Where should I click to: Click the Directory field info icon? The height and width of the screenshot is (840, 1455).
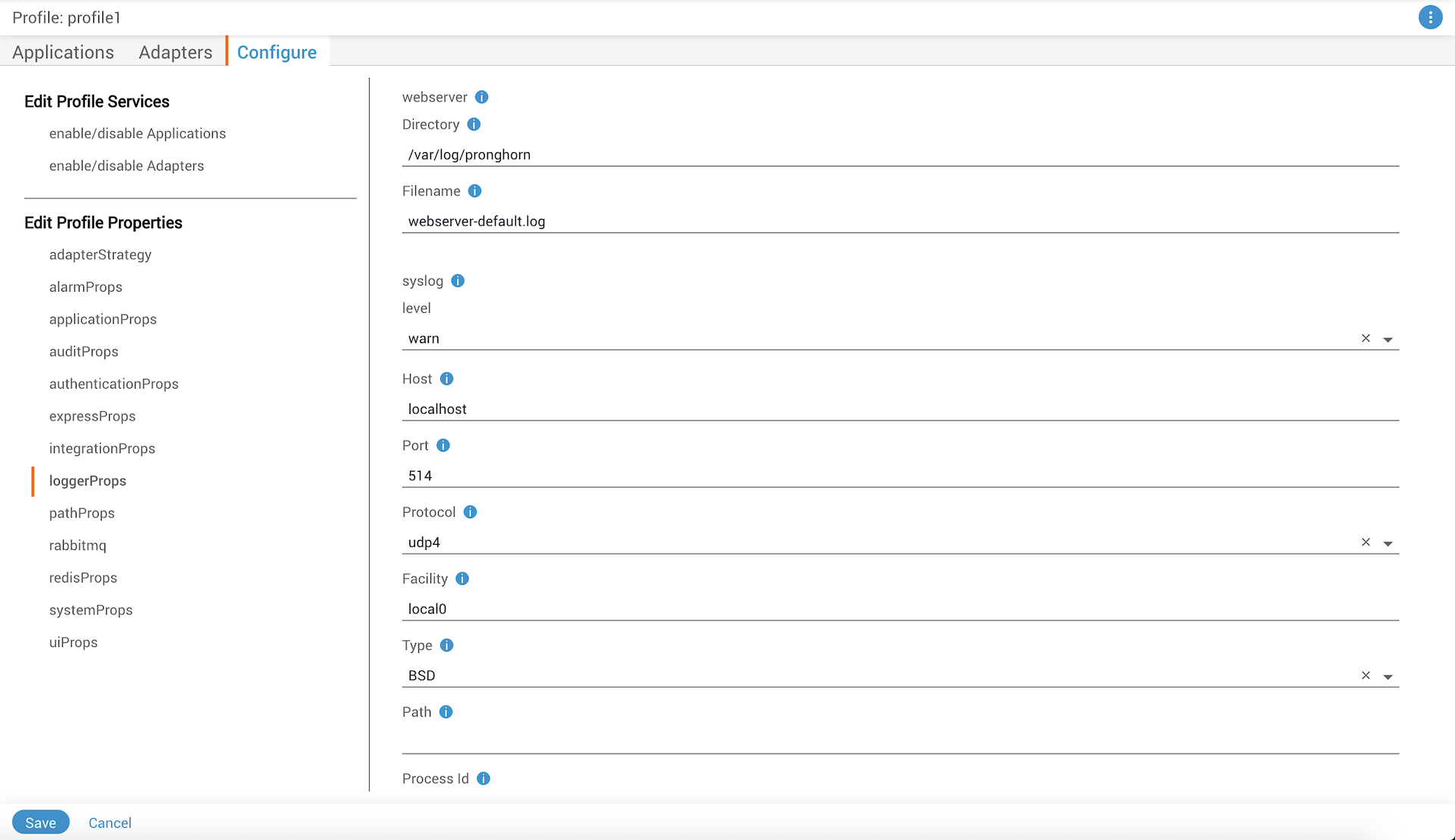474,124
